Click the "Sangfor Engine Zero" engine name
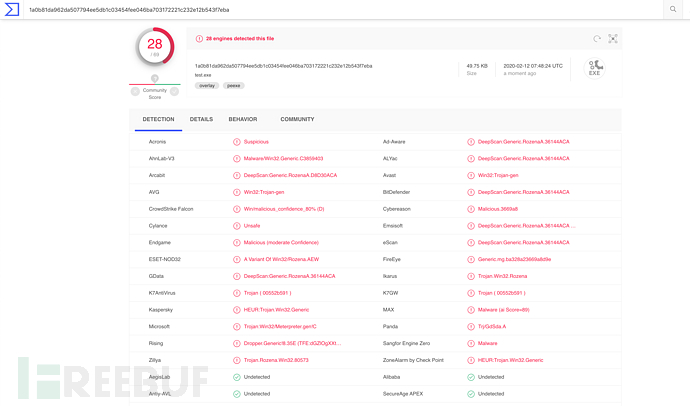Screen dimensions: 690x406 (406, 343)
